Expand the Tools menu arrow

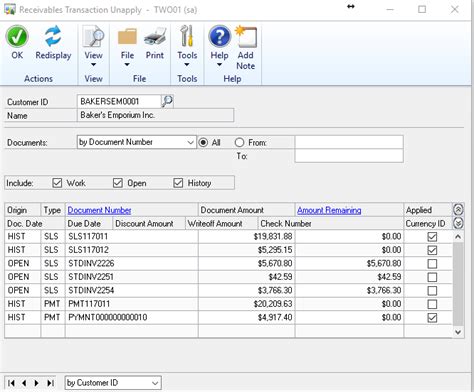[x=187, y=65]
